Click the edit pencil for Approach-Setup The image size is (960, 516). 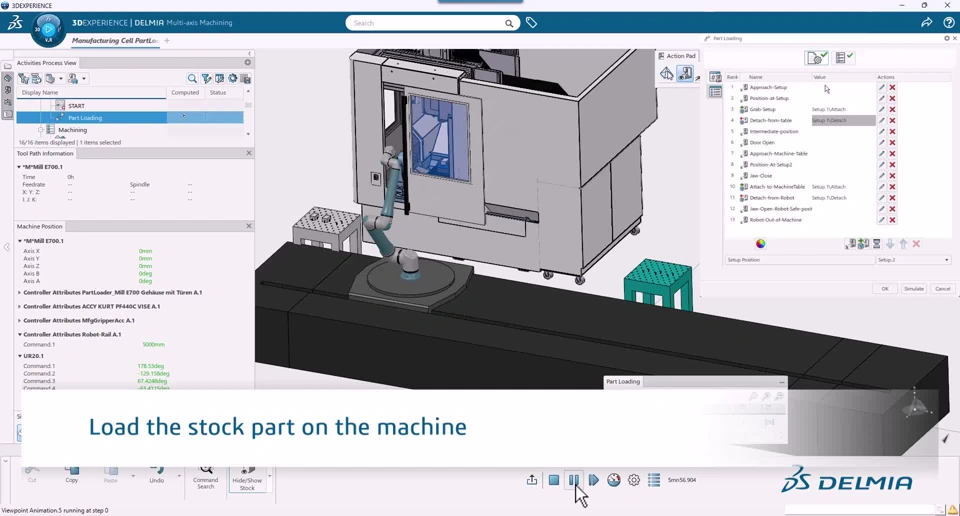[882, 88]
